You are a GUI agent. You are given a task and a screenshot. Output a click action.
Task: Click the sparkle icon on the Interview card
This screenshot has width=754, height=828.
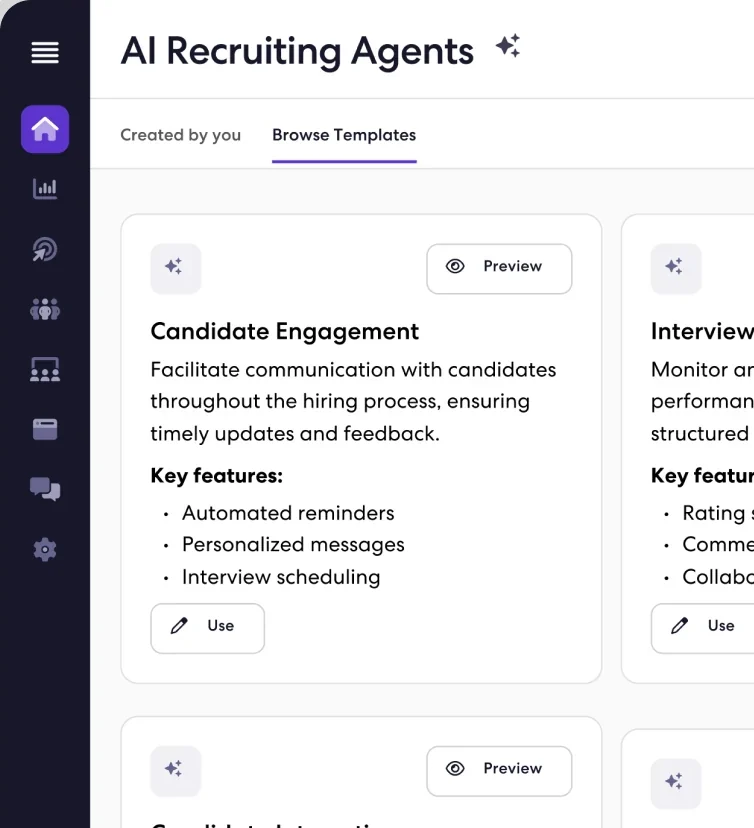(676, 269)
